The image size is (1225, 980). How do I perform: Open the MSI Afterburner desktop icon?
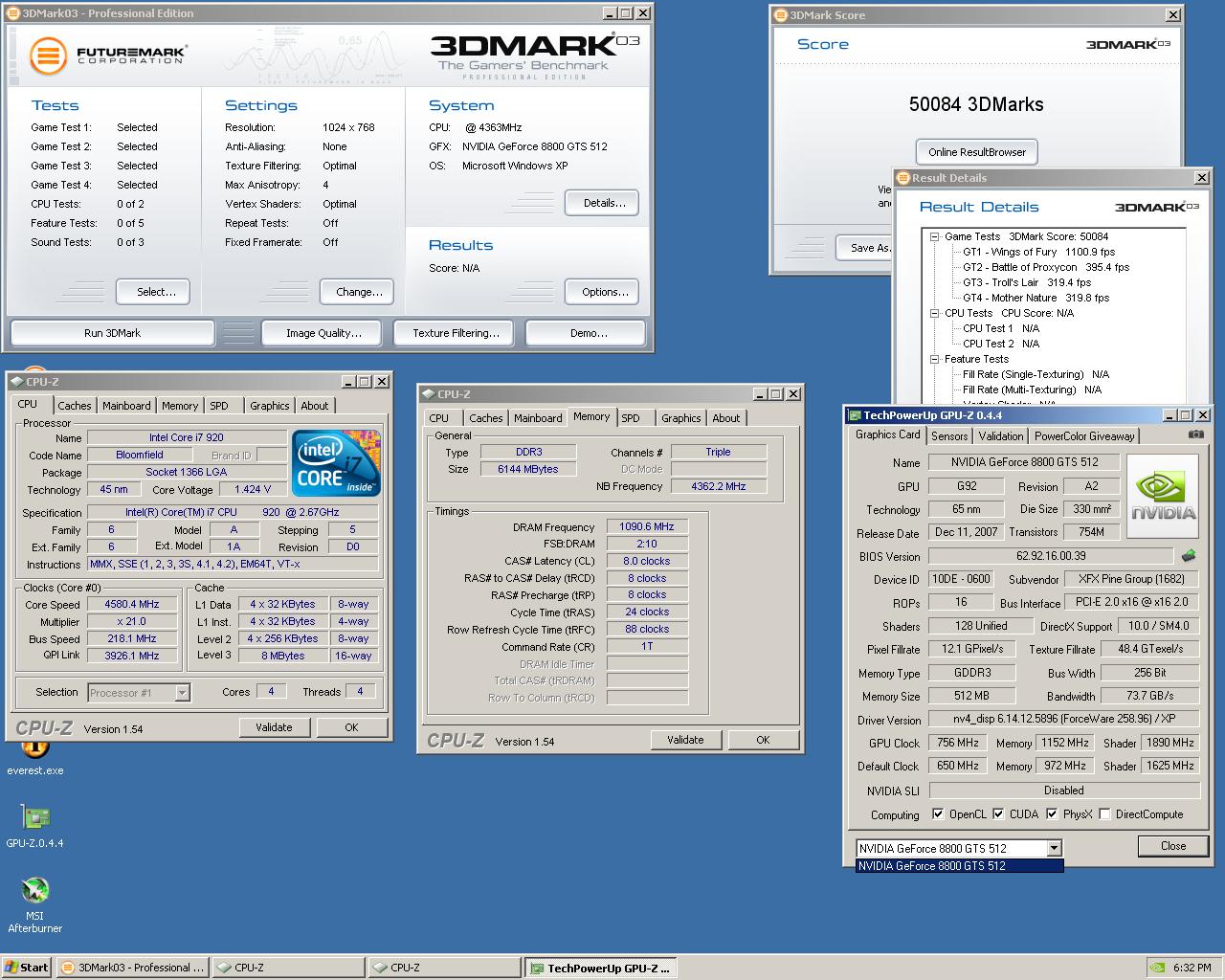pos(35,905)
